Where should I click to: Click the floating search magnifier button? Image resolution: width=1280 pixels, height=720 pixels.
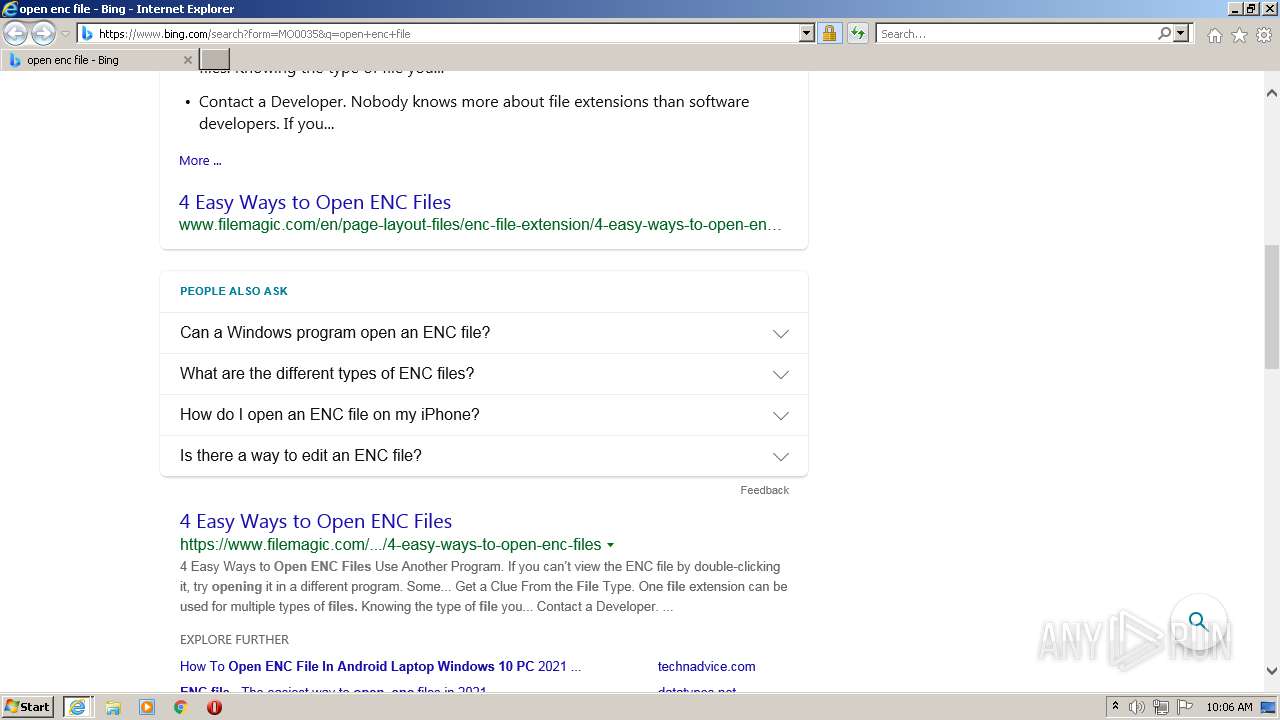point(1198,621)
